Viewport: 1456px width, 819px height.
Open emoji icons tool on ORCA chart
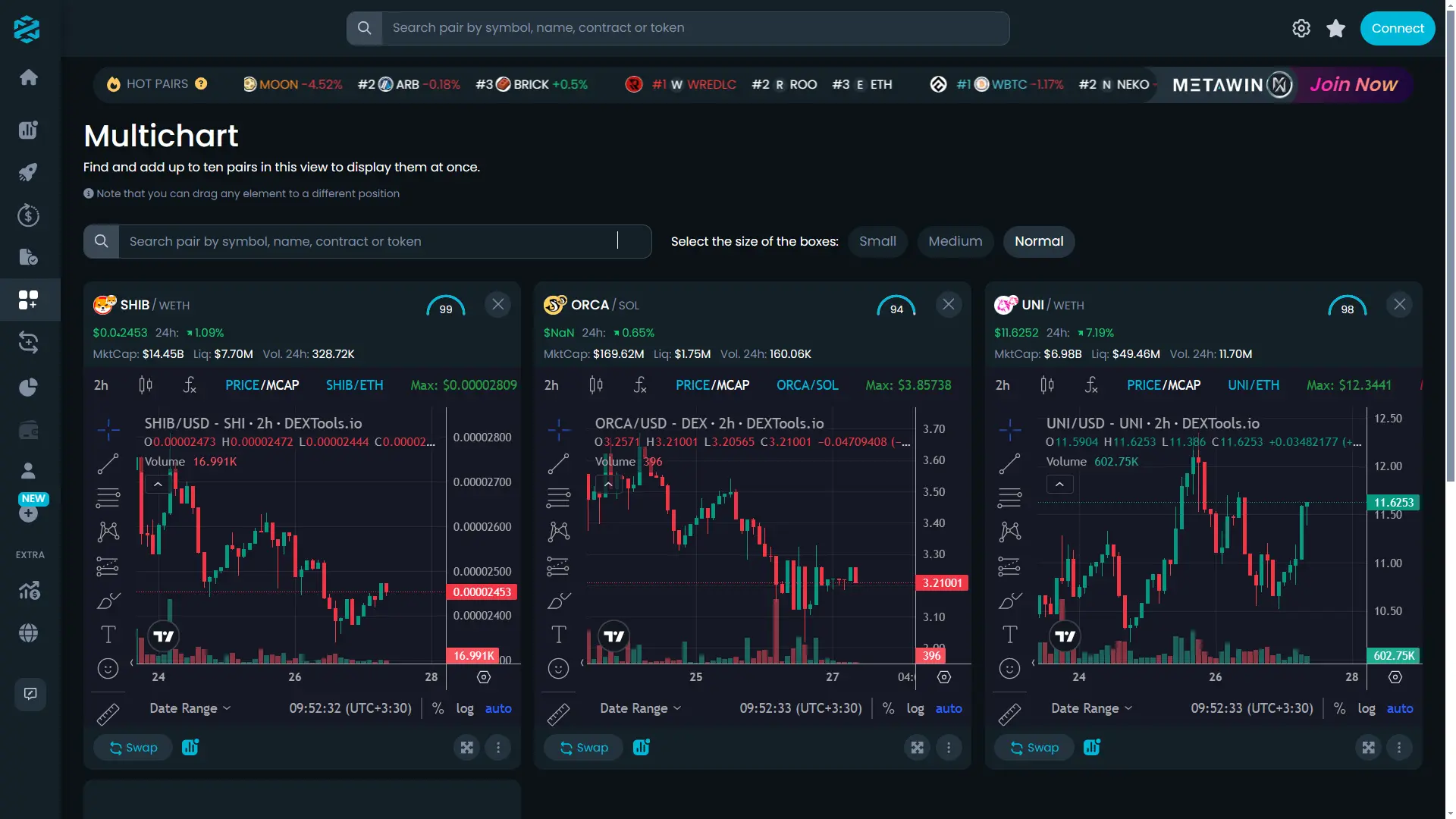(559, 668)
